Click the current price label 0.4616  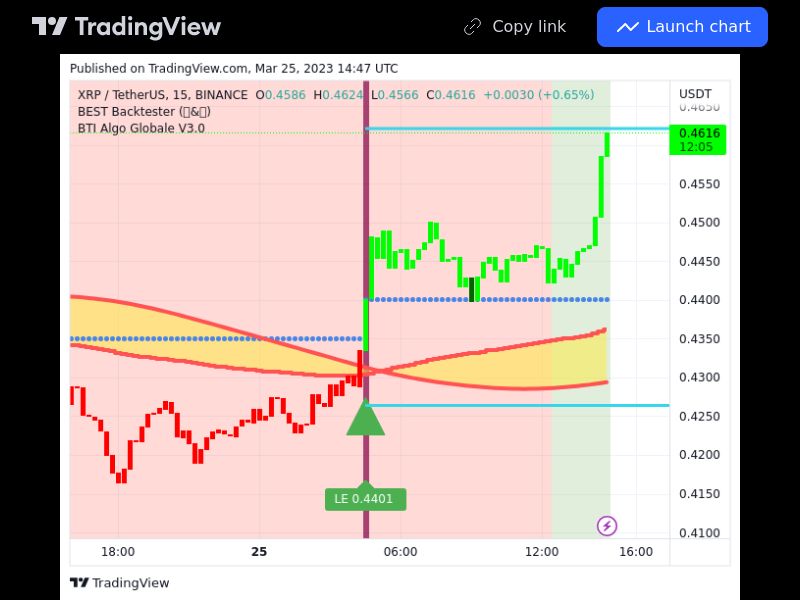[697, 140]
